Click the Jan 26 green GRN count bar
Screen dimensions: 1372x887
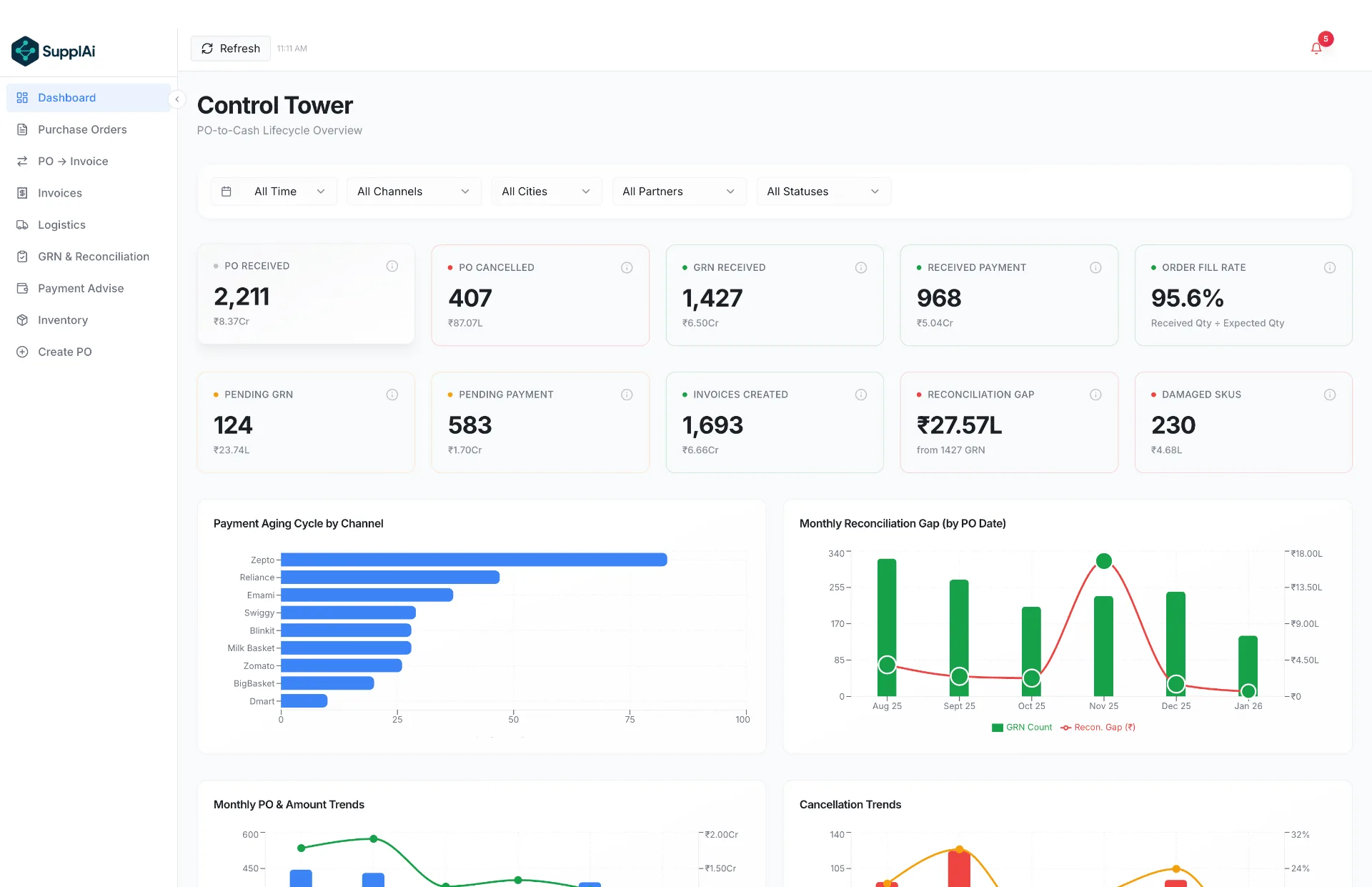(1248, 666)
